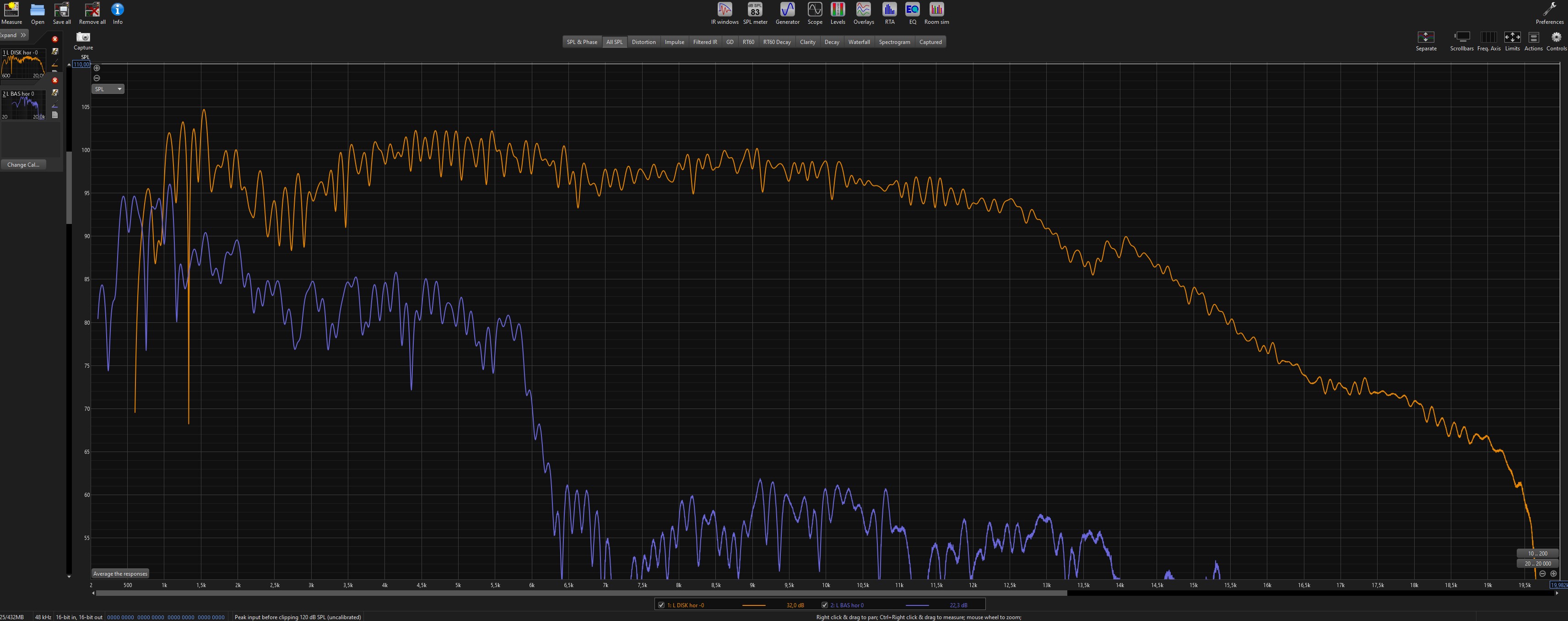Open the Scope tool
Image resolution: width=1568 pixels, height=621 pixels.
pyautogui.click(x=814, y=10)
